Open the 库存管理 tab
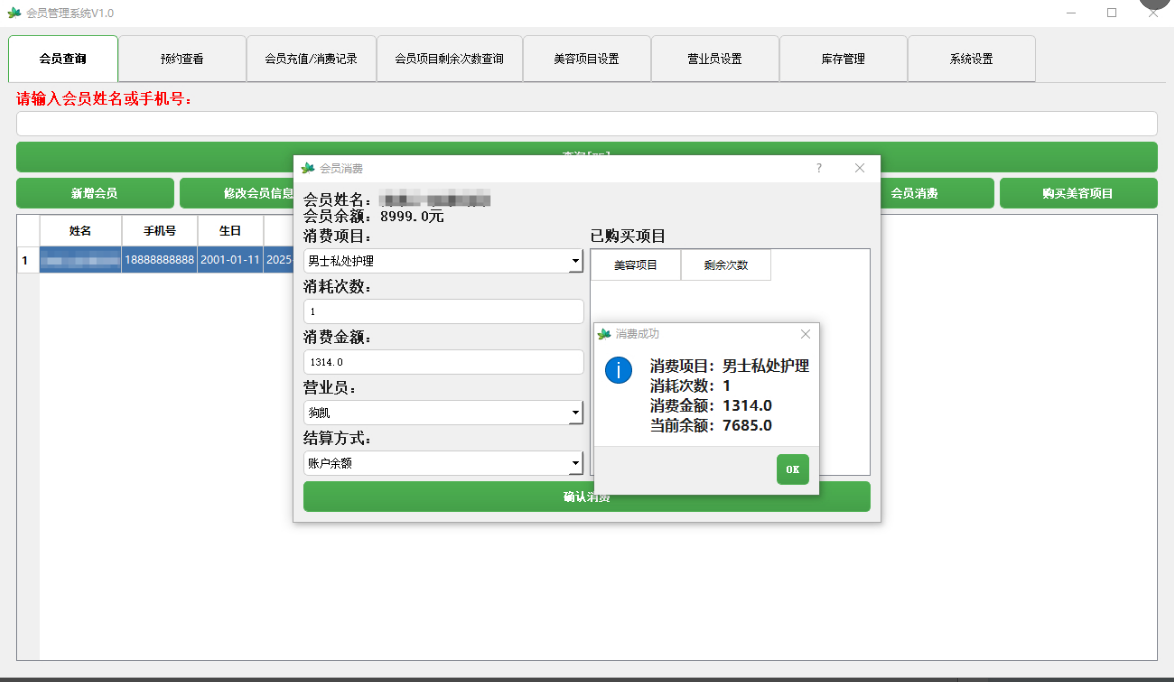The image size is (1174, 682). click(843, 59)
